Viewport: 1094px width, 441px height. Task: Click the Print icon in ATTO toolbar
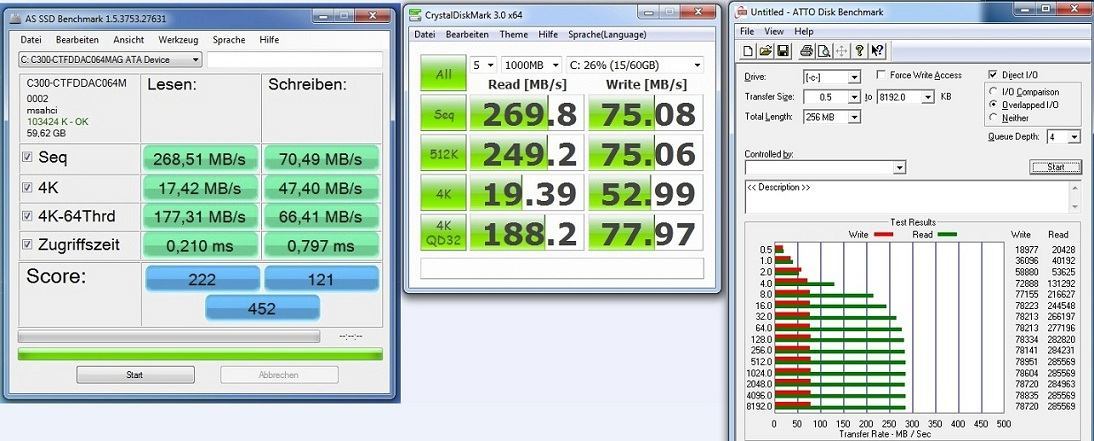[x=807, y=50]
